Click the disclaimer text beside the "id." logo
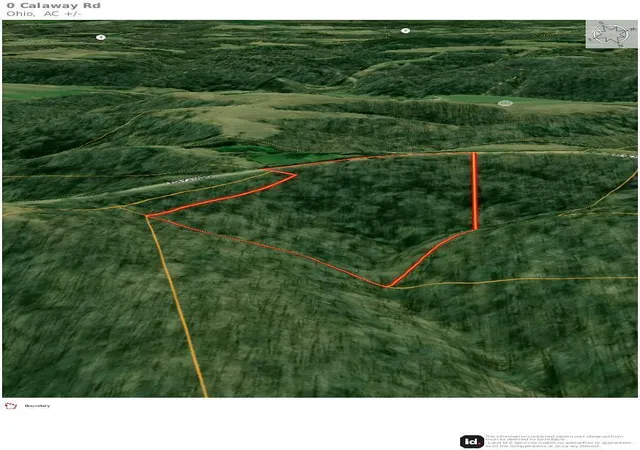The width and height of the screenshot is (640, 450). (558, 441)
